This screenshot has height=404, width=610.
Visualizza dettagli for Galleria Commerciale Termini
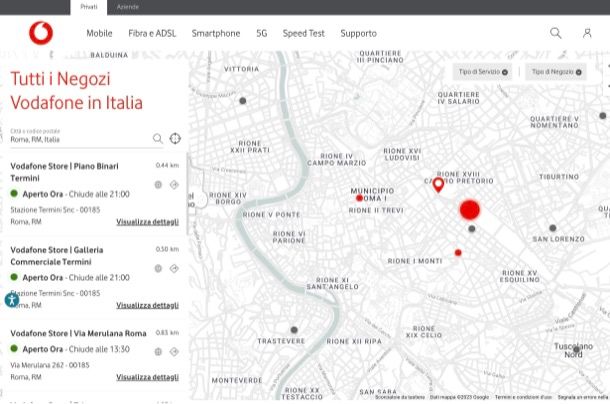click(x=147, y=305)
